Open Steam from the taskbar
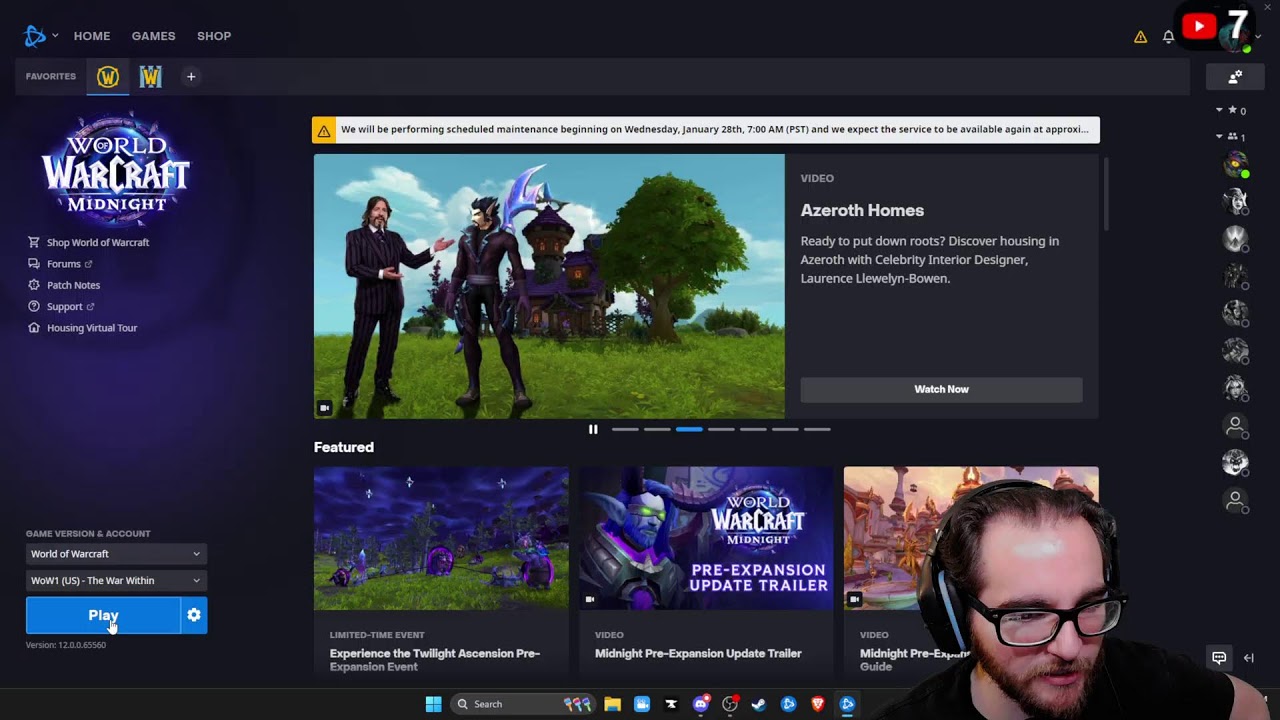This screenshot has width=1280, height=720. [759, 704]
